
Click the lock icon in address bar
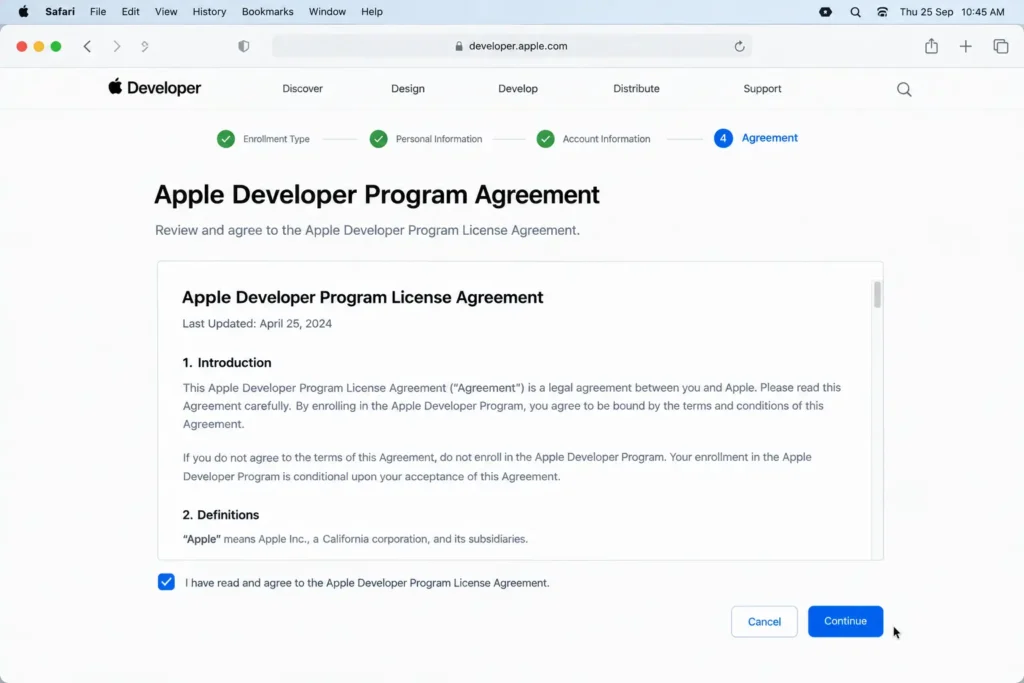459,46
